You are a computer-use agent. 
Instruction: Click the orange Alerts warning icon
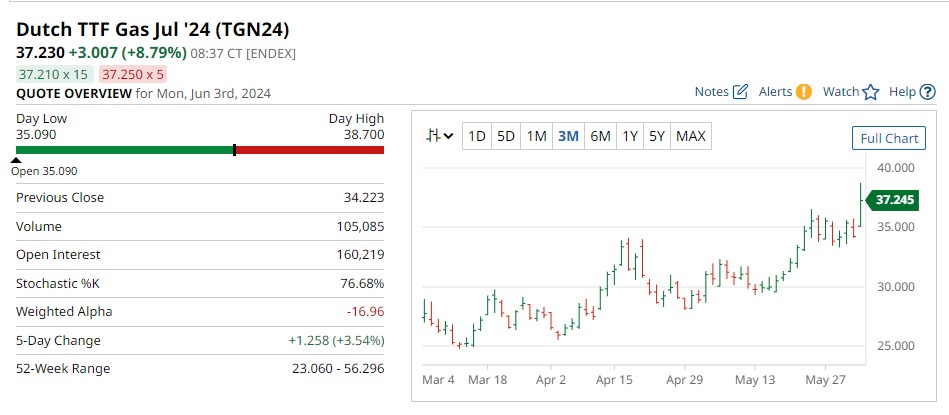804,92
